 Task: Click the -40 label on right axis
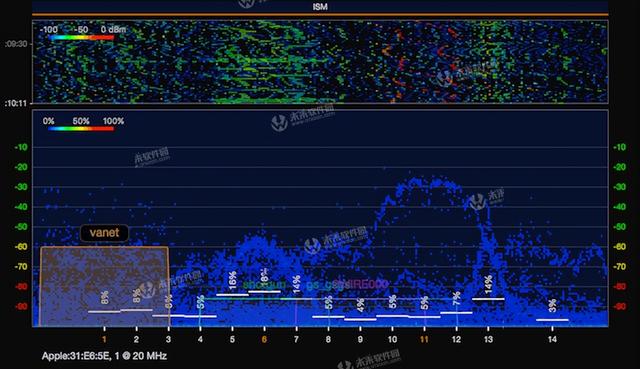pyautogui.click(x=620, y=207)
